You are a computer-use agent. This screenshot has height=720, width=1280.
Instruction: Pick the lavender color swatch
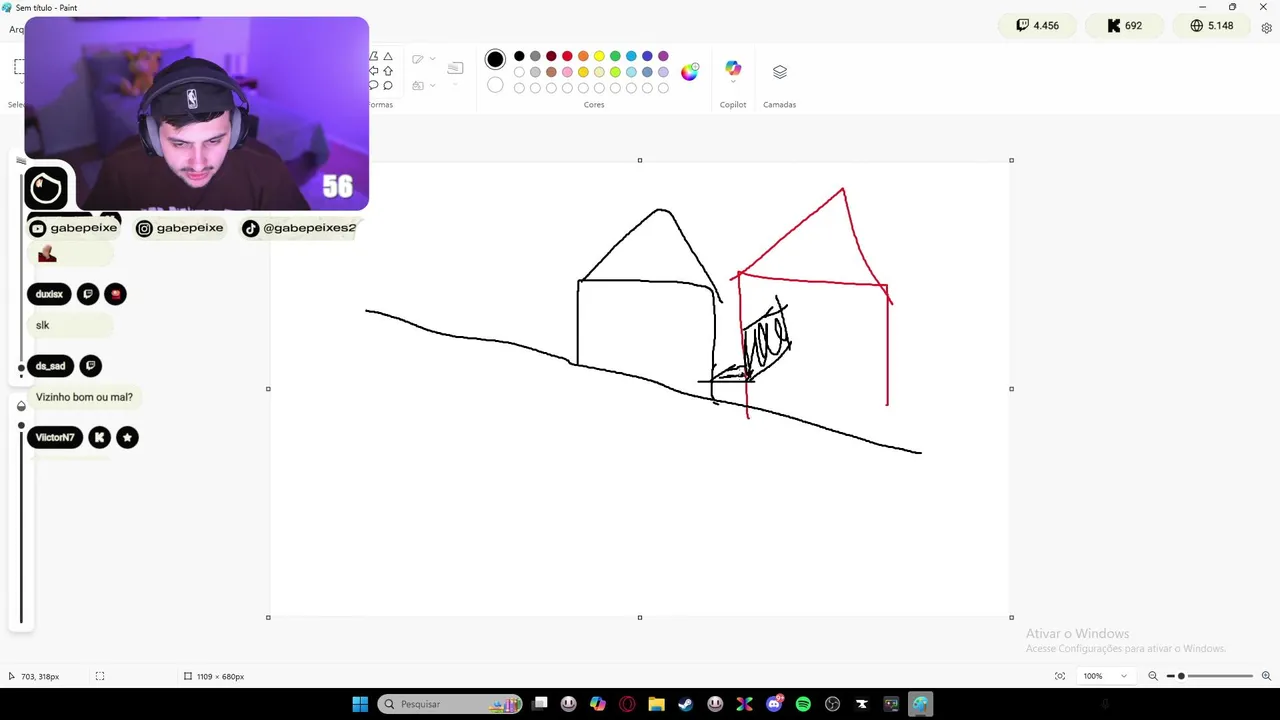pyautogui.click(x=663, y=72)
